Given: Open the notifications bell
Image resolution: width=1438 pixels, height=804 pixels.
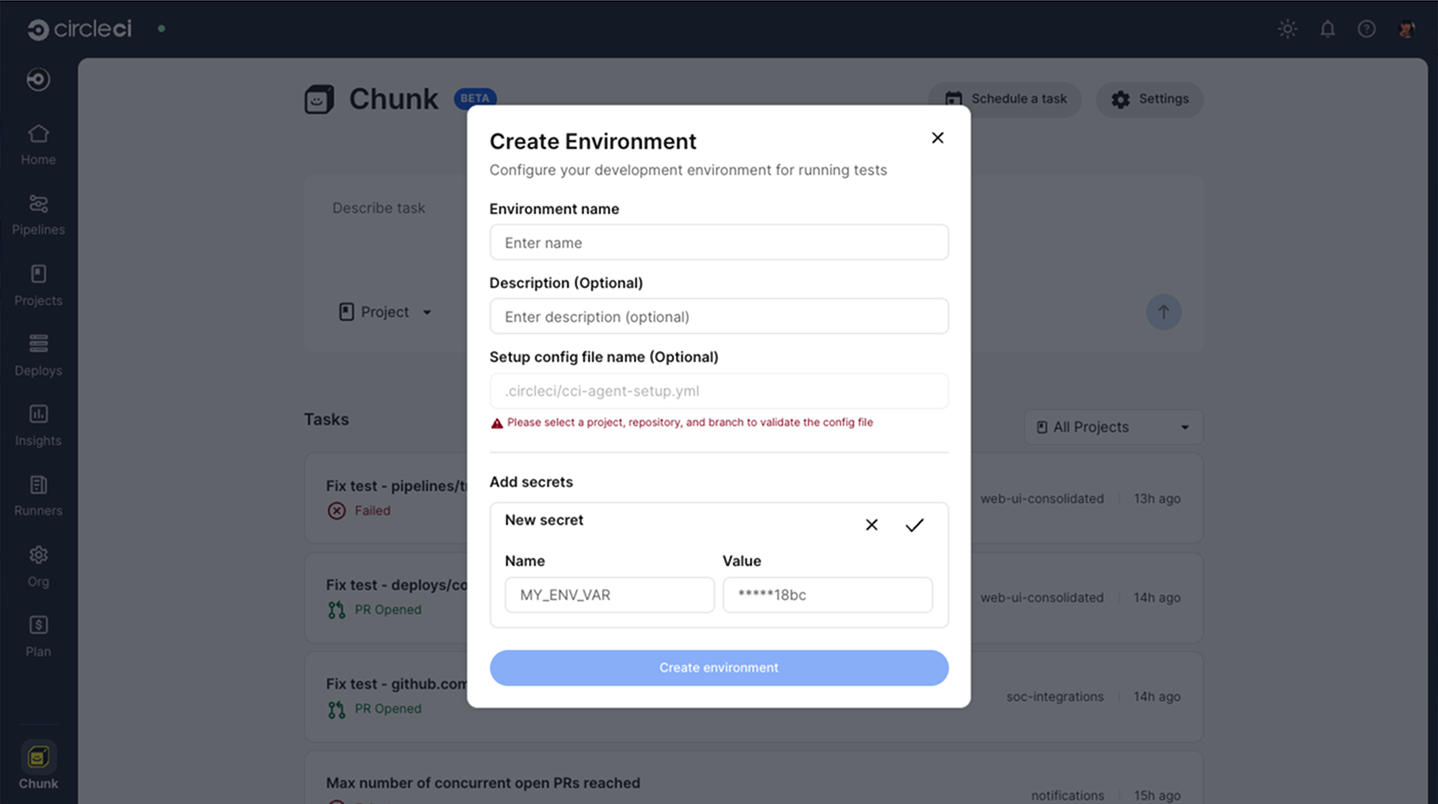Looking at the screenshot, I should click(x=1327, y=29).
